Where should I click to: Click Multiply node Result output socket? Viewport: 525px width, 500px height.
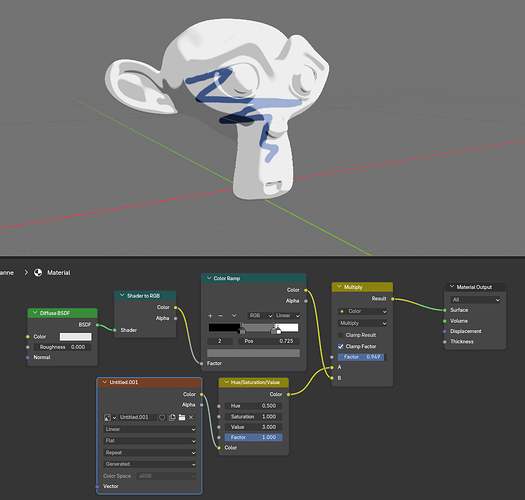coord(392,299)
